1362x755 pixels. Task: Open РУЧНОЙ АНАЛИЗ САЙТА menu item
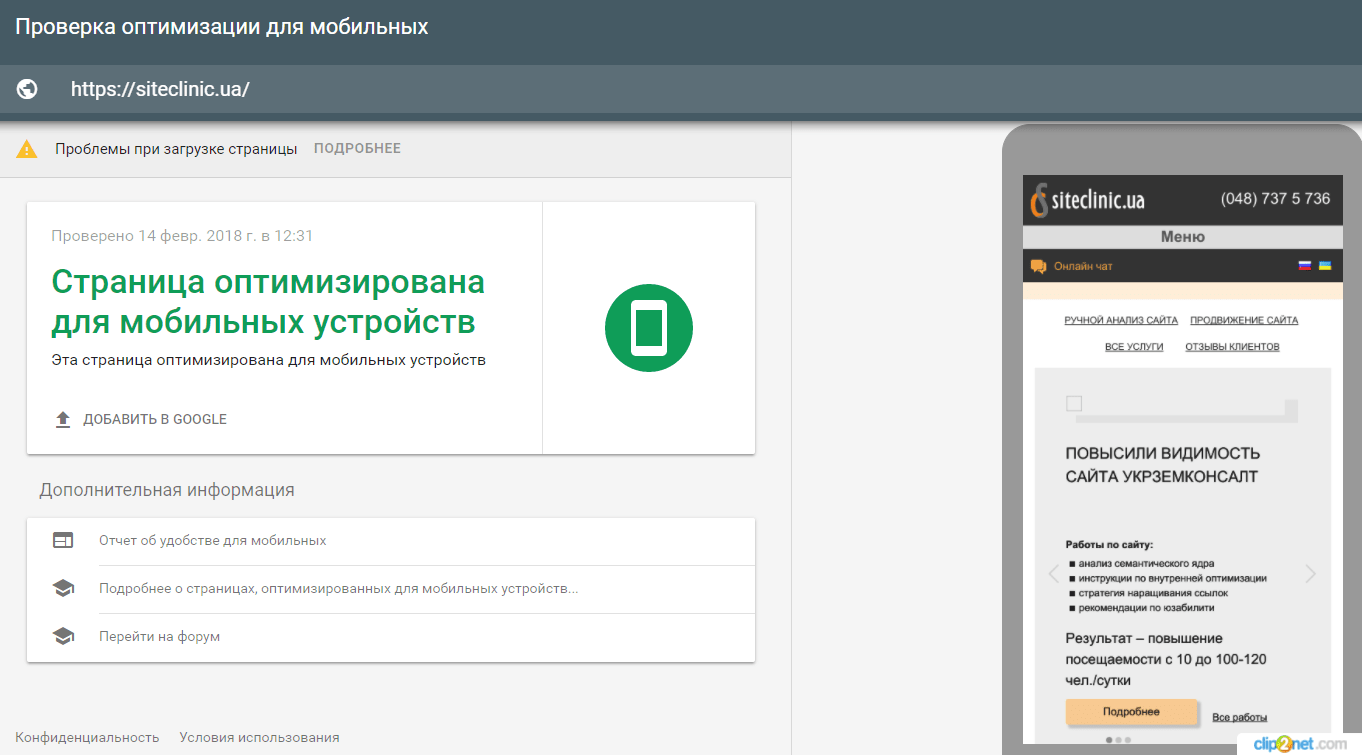pyautogui.click(x=1120, y=320)
